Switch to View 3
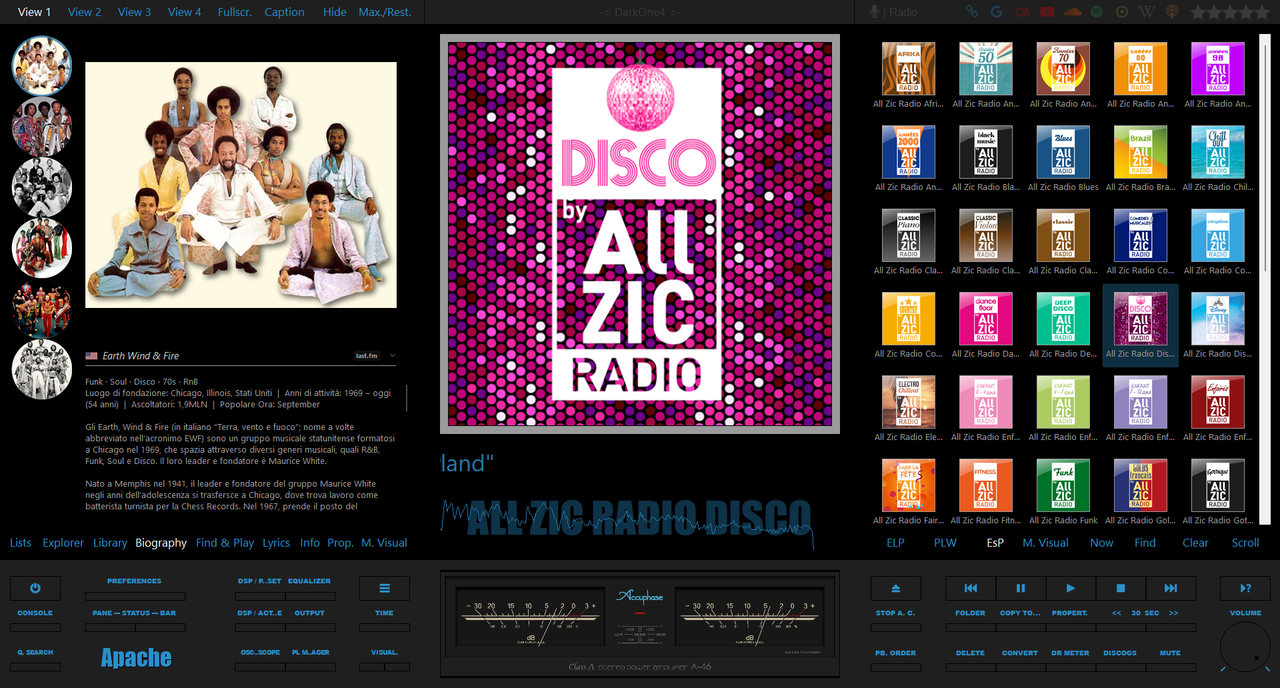 (x=135, y=12)
